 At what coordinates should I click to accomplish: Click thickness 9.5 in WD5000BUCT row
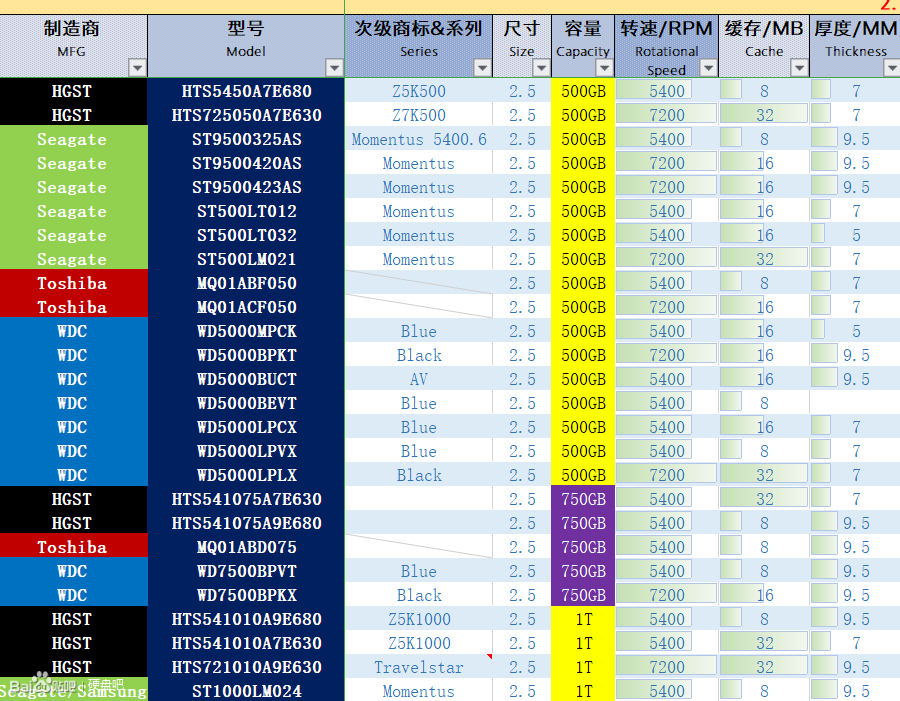855,379
